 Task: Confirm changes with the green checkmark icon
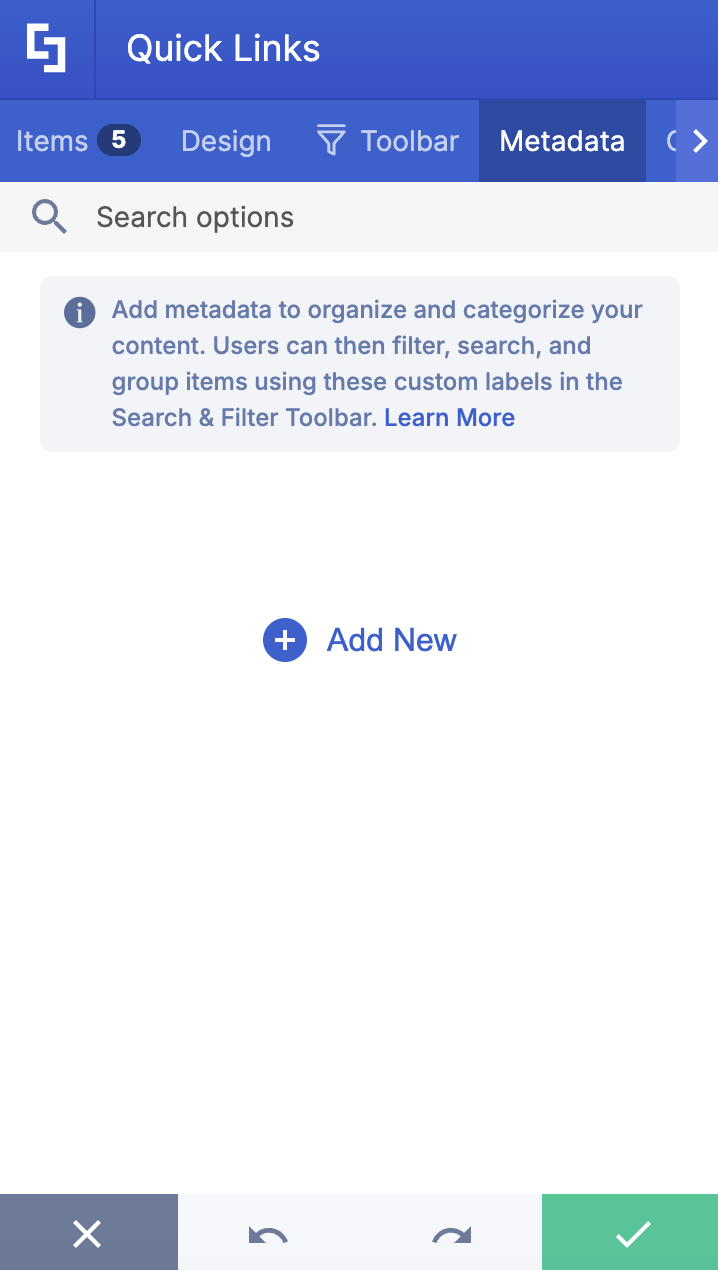click(629, 1232)
